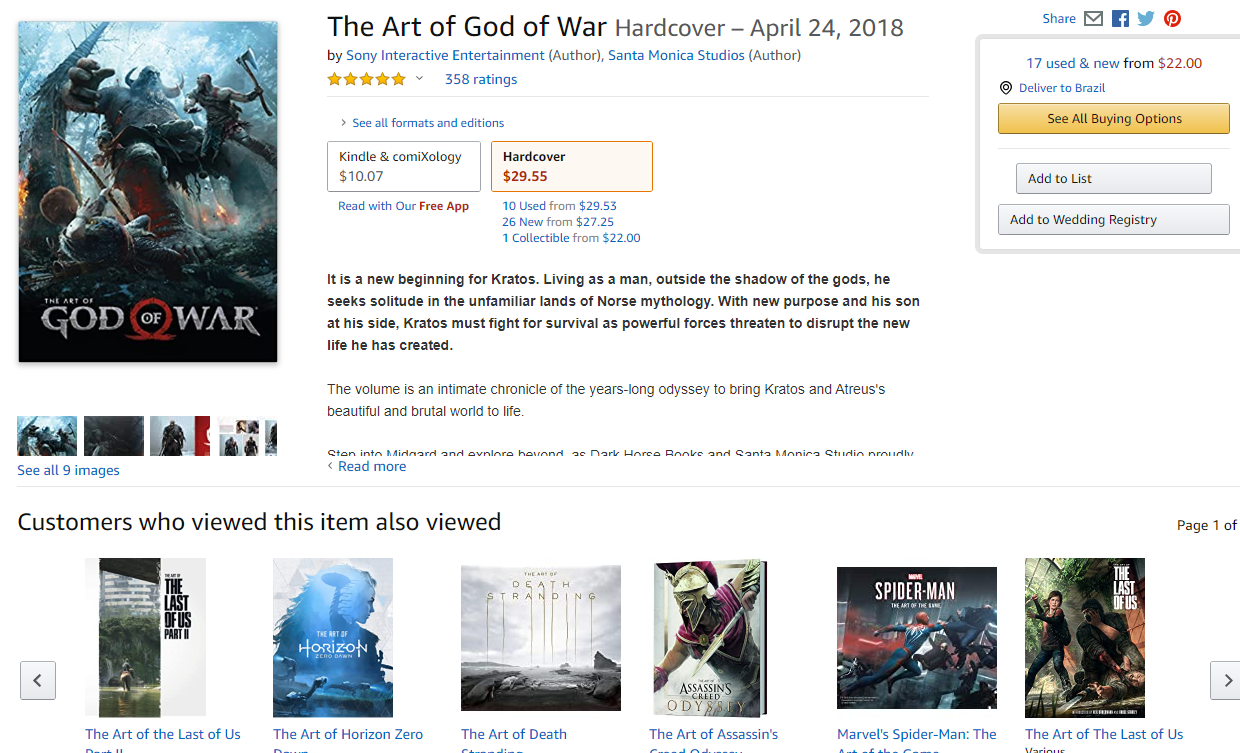Select the Hardcover format option
Viewport: 1240px width, 753px height.
[x=572, y=166]
